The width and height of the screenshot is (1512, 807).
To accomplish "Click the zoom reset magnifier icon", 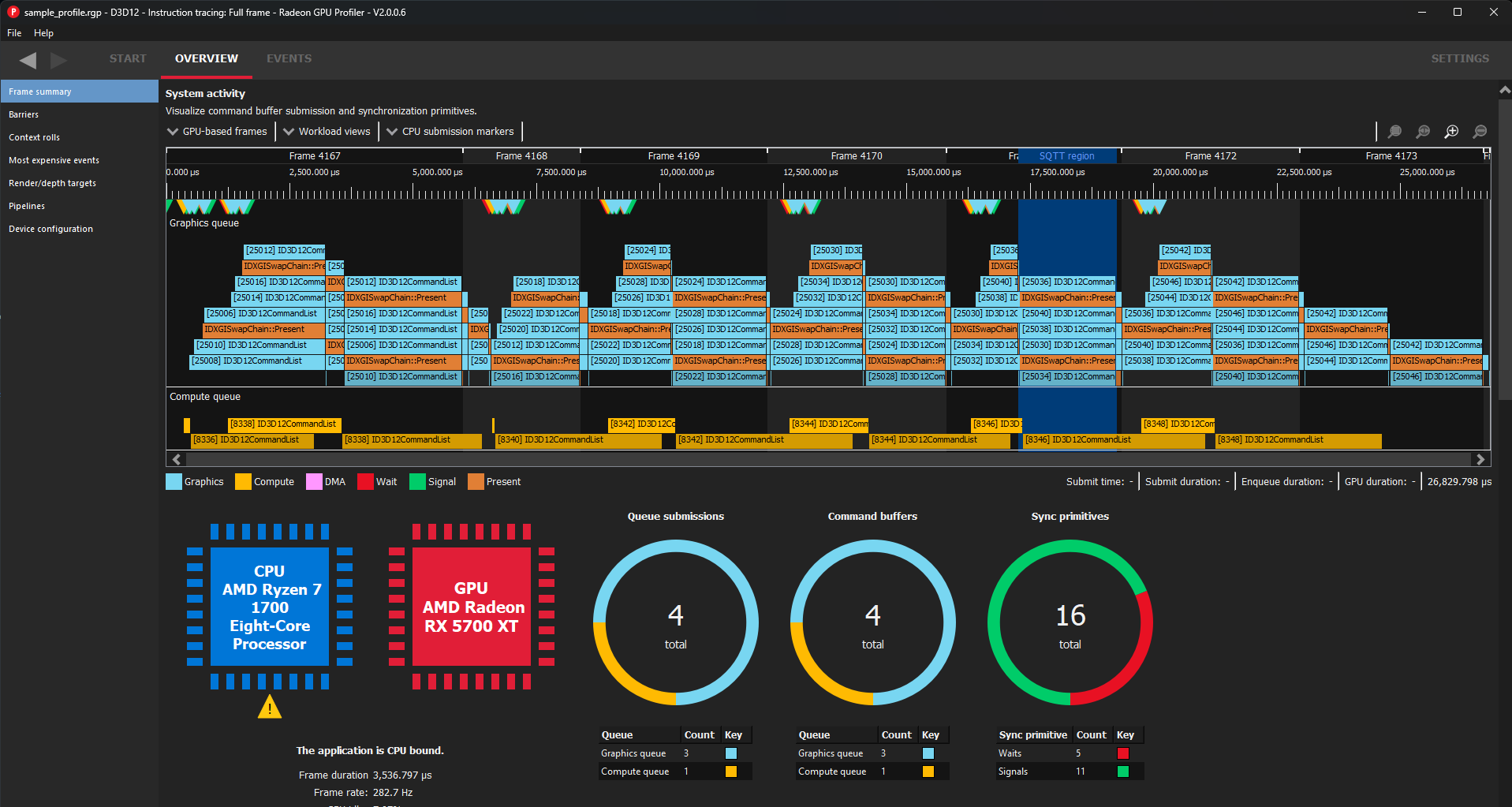I will 1423,132.
